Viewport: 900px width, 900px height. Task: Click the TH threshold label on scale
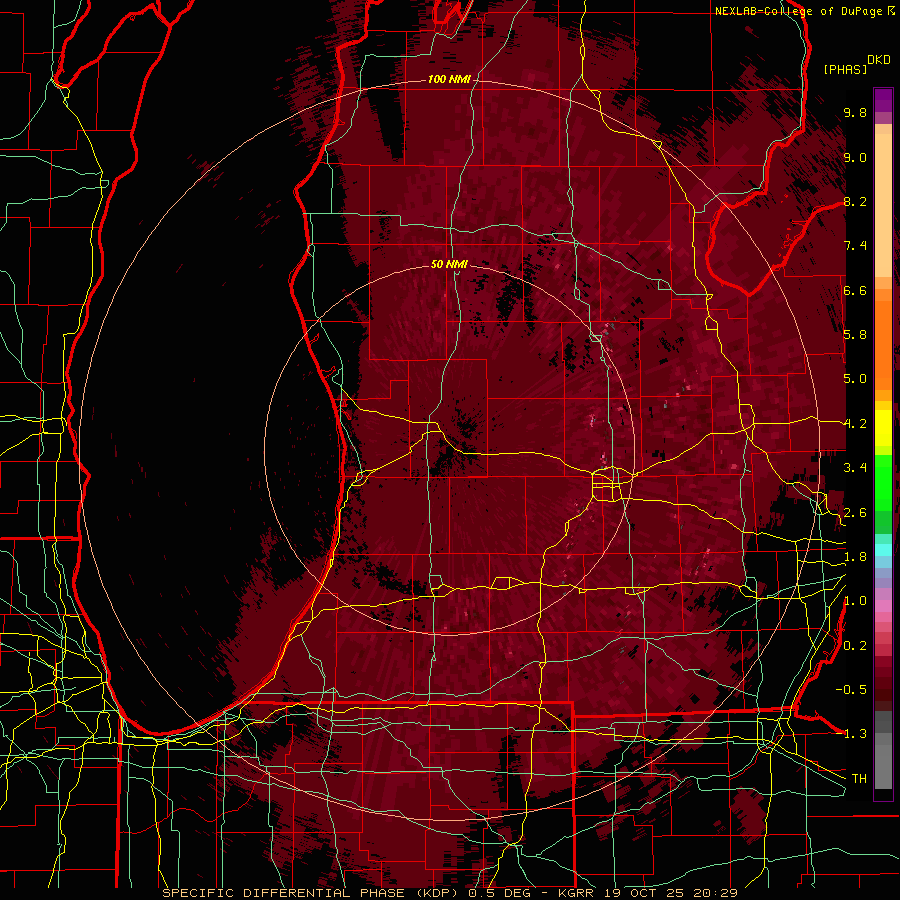859,779
